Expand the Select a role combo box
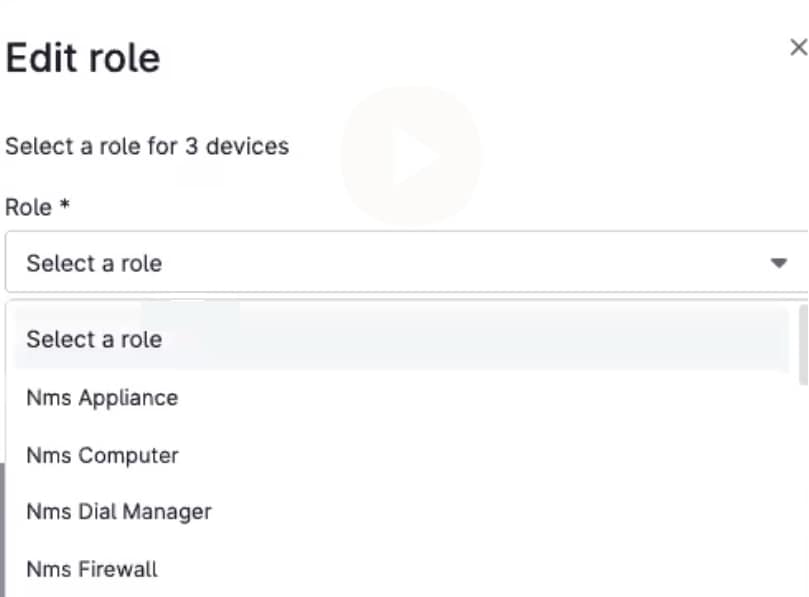Screen dimensions: 809x597 [400, 263]
